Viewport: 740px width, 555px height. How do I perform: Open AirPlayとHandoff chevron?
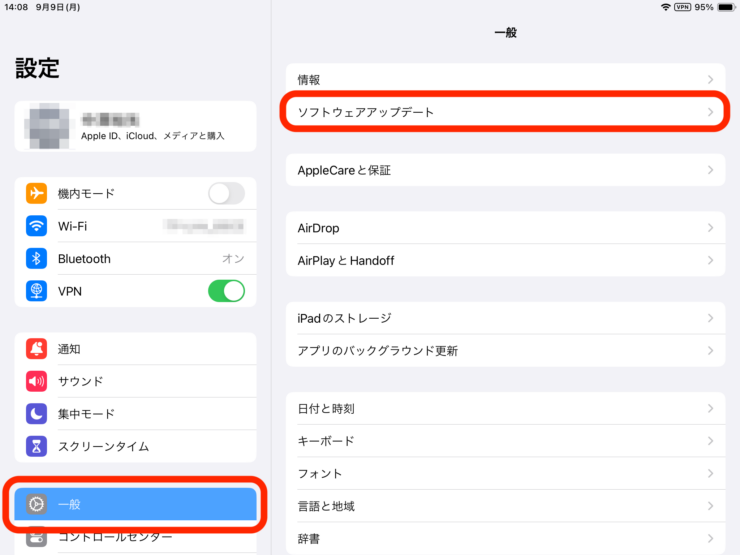coord(710,261)
